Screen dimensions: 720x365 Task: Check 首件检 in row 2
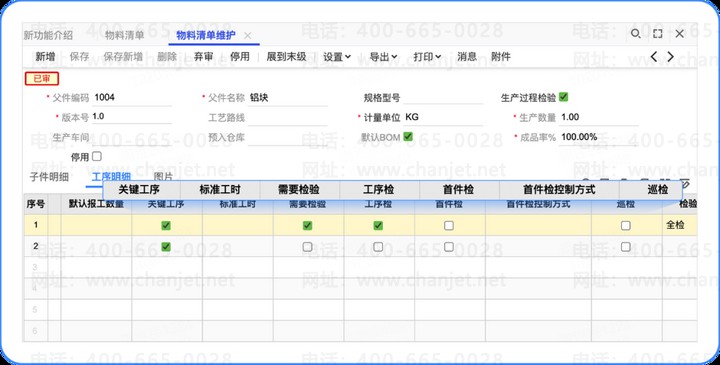point(449,247)
